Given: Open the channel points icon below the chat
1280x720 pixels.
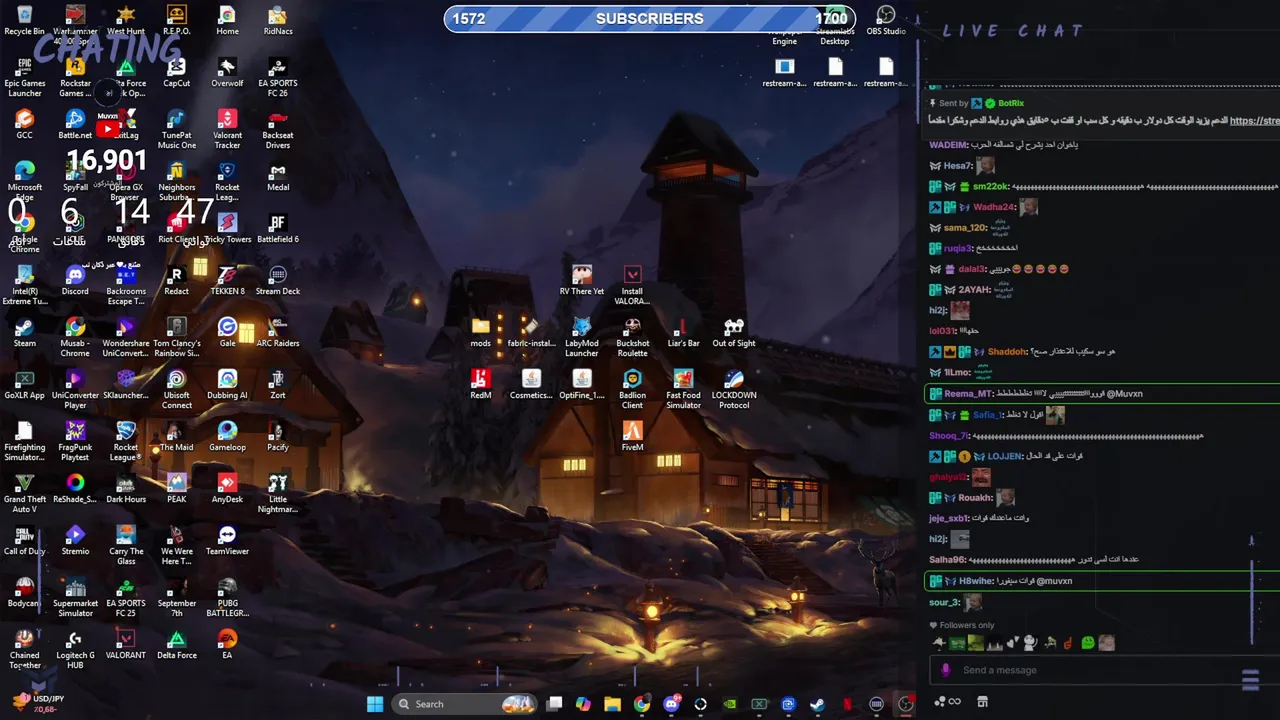Looking at the screenshot, I should pyautogui.click(x=947, y=702).
